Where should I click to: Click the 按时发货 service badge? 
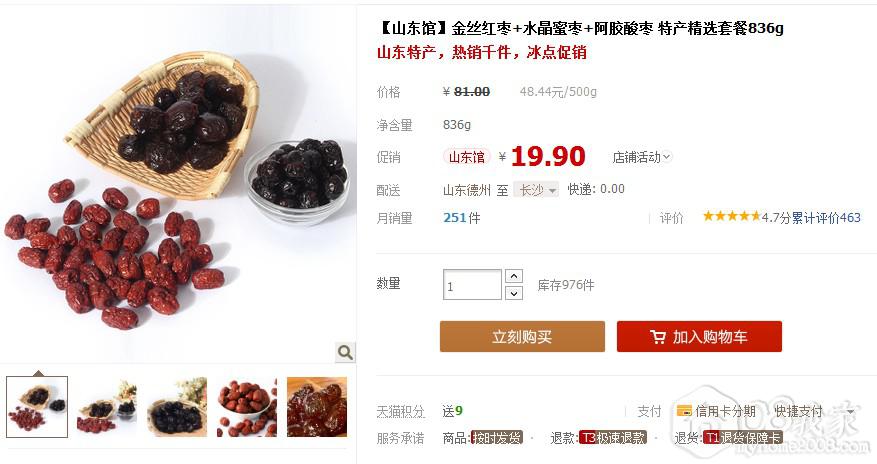497,438
